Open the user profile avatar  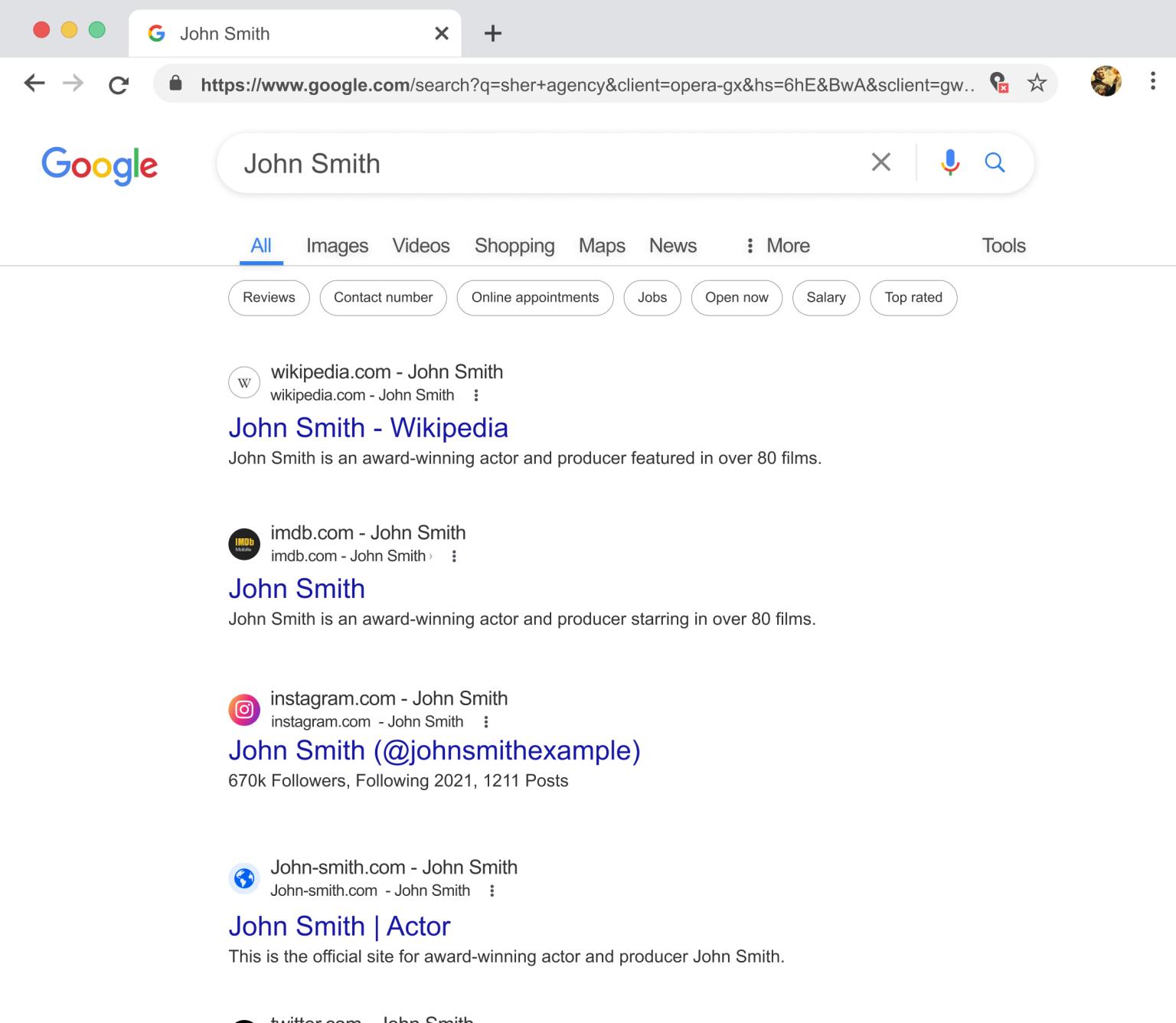point(1106,81)
